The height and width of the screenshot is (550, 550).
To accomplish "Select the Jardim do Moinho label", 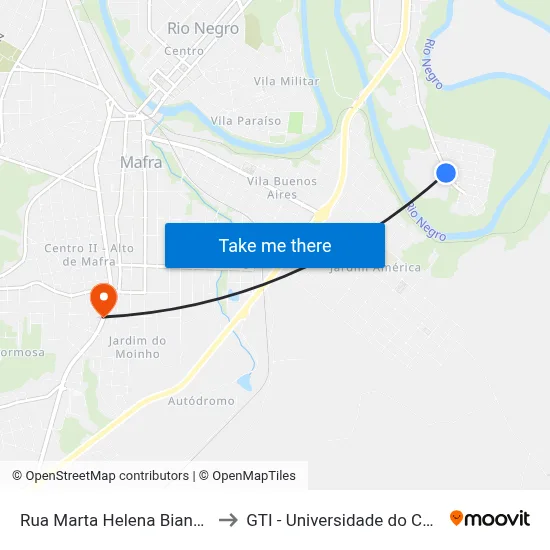I will coord(137,347).
